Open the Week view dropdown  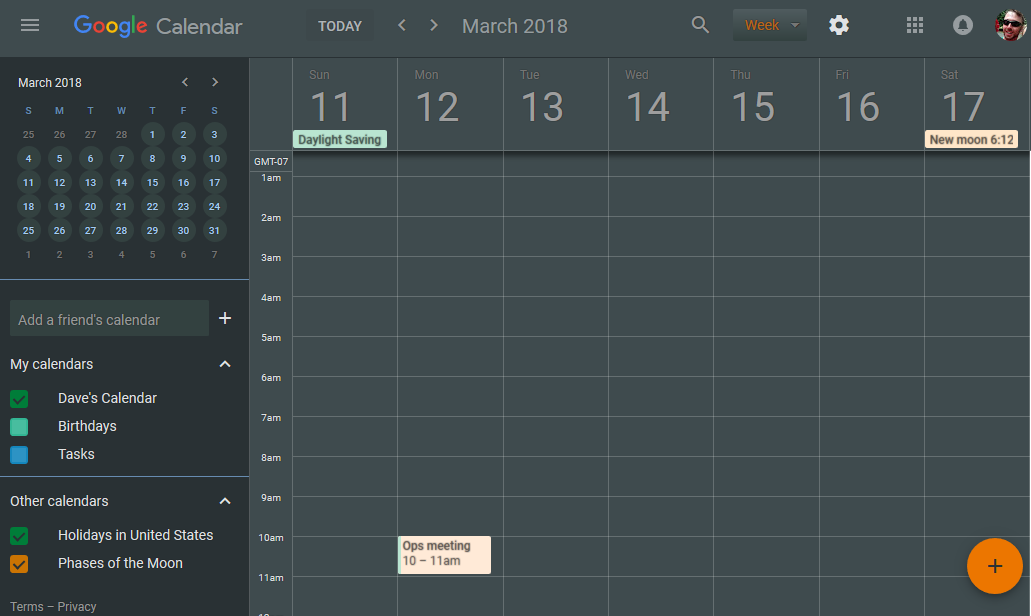(769, 24)
